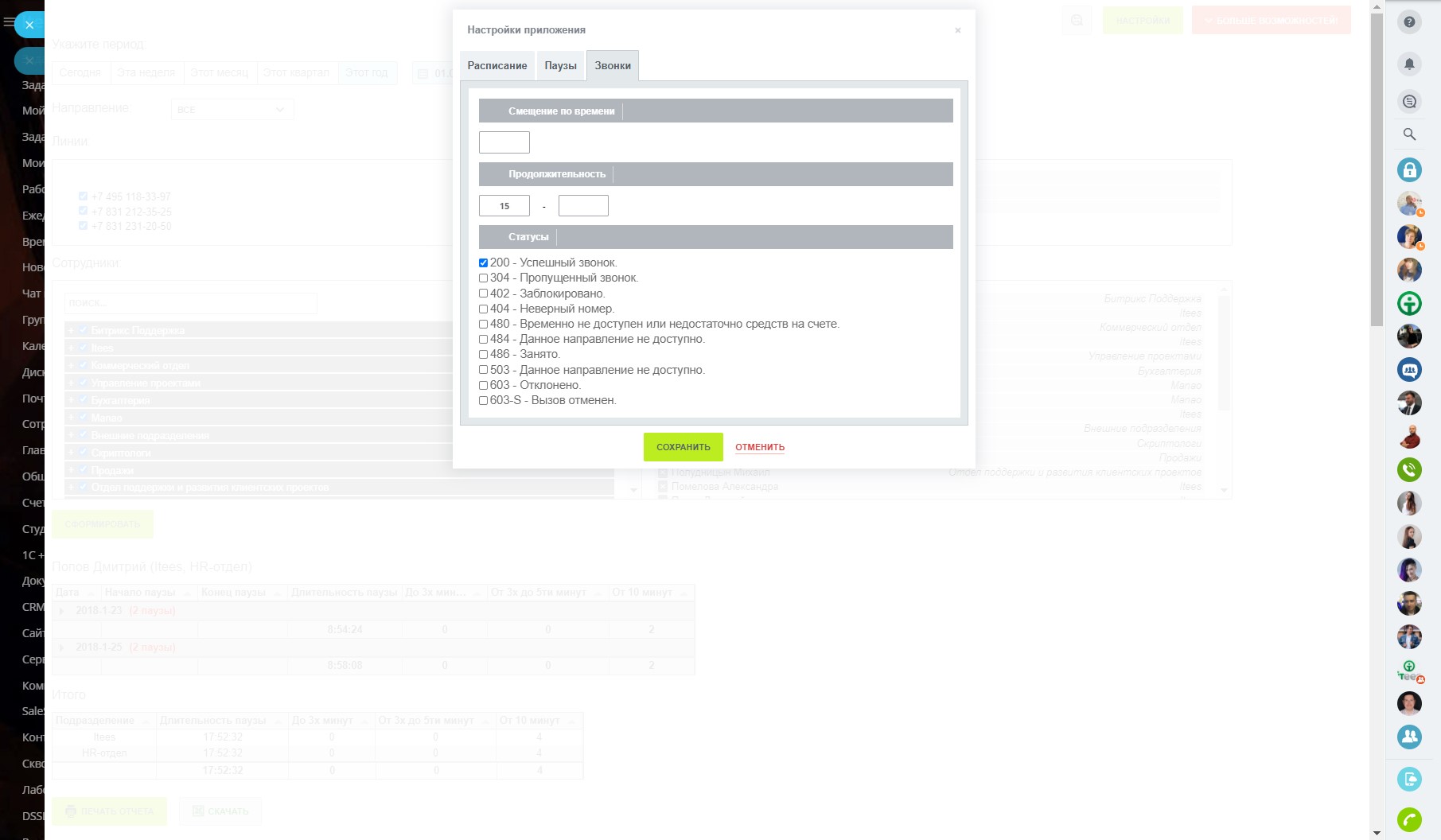
Task: Click the duration field containing 15
Action: click(x=504, y=206)
